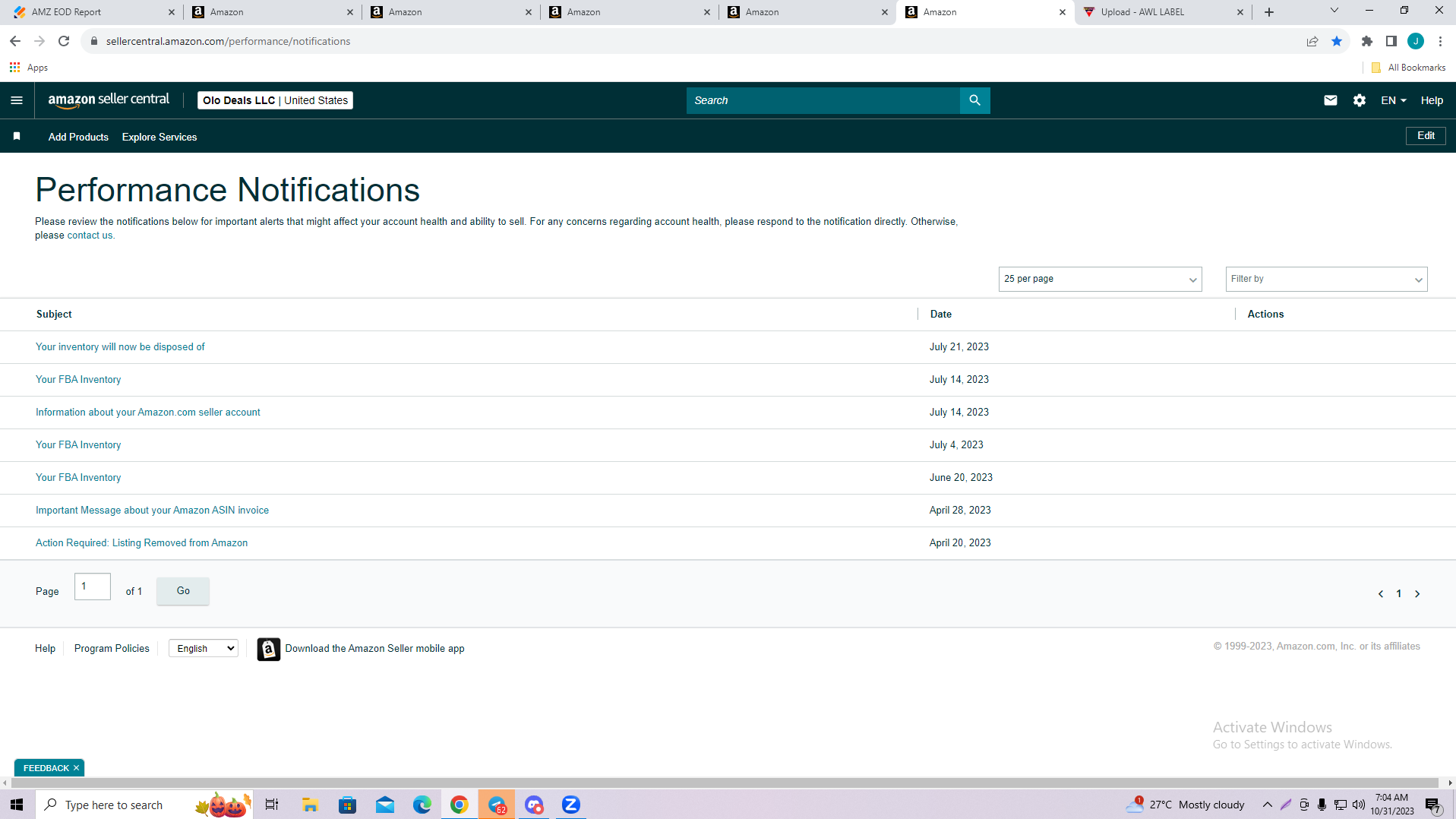Bookmark this page with star icon

[1337, 41]
